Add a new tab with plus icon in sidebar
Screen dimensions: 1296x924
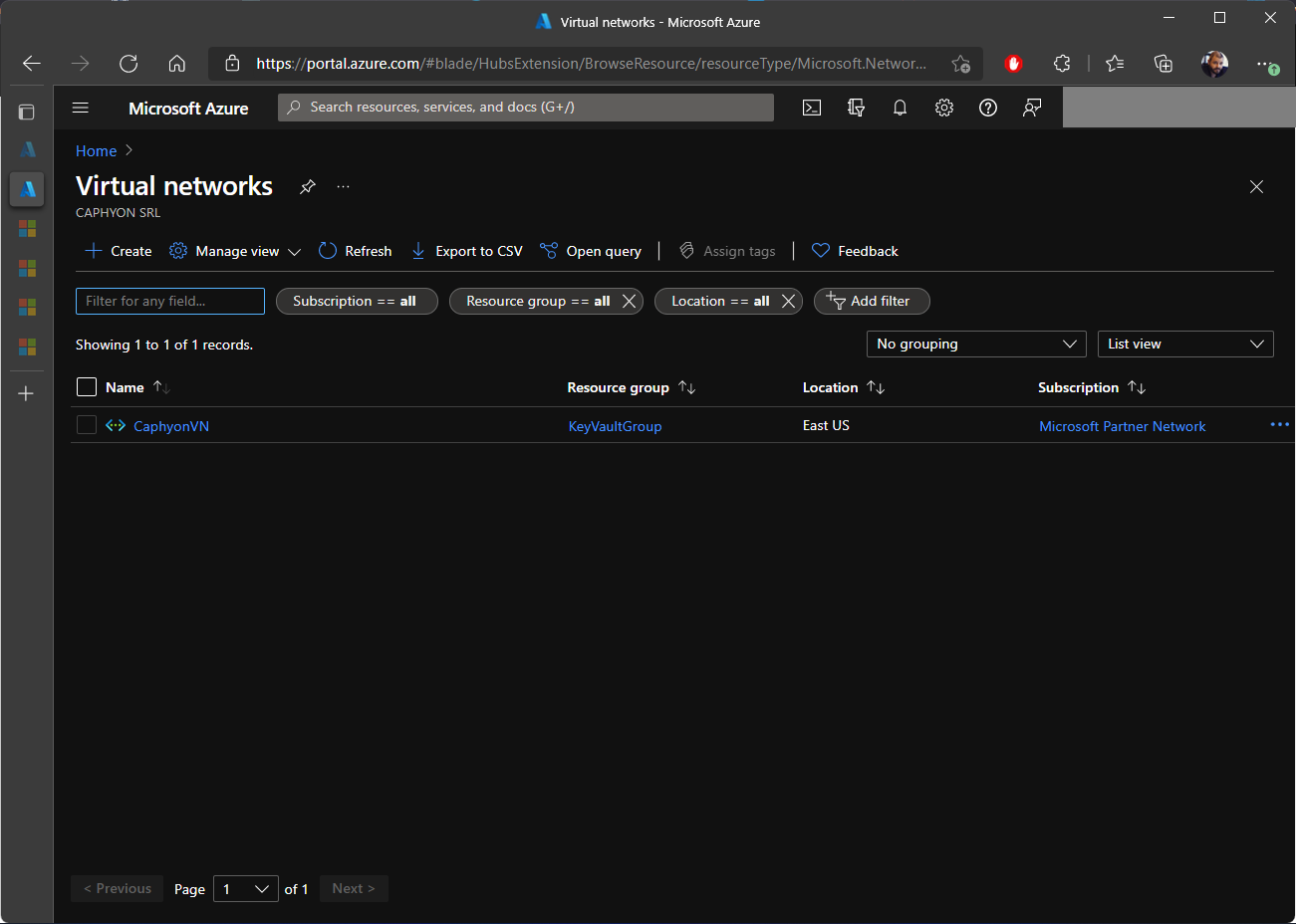tap(27, 393)
